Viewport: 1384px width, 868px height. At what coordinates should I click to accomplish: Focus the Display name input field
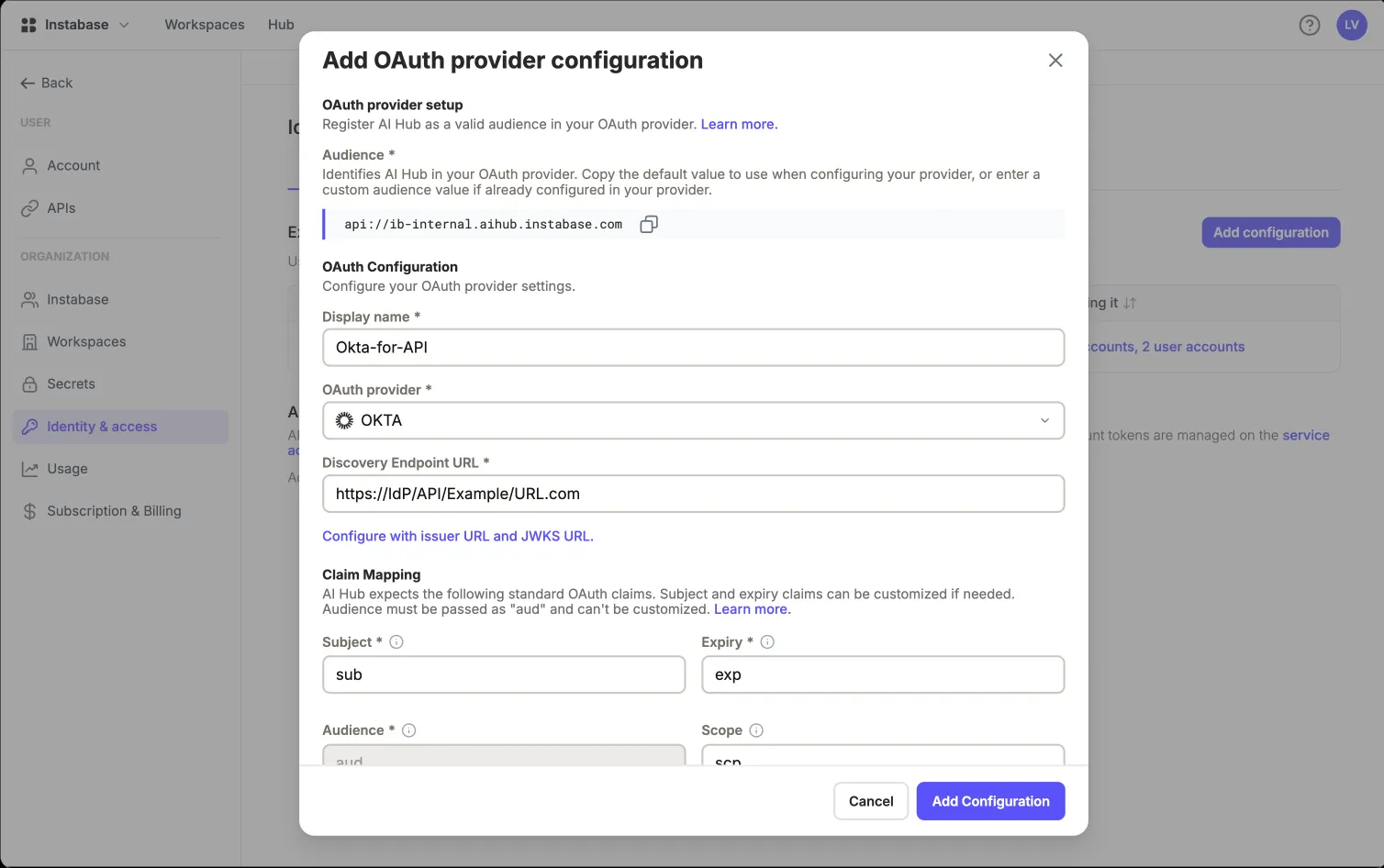pos(694,348)
